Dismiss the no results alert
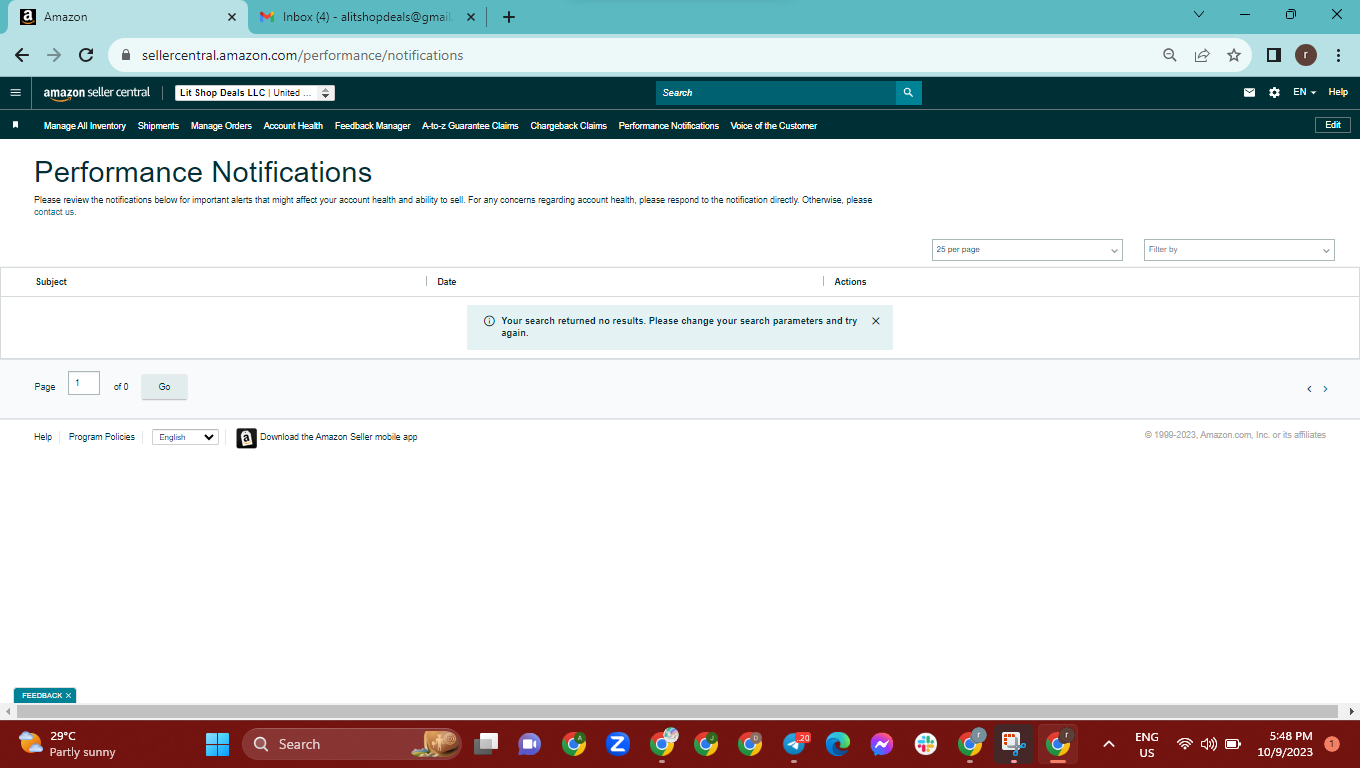 point(876,321)
